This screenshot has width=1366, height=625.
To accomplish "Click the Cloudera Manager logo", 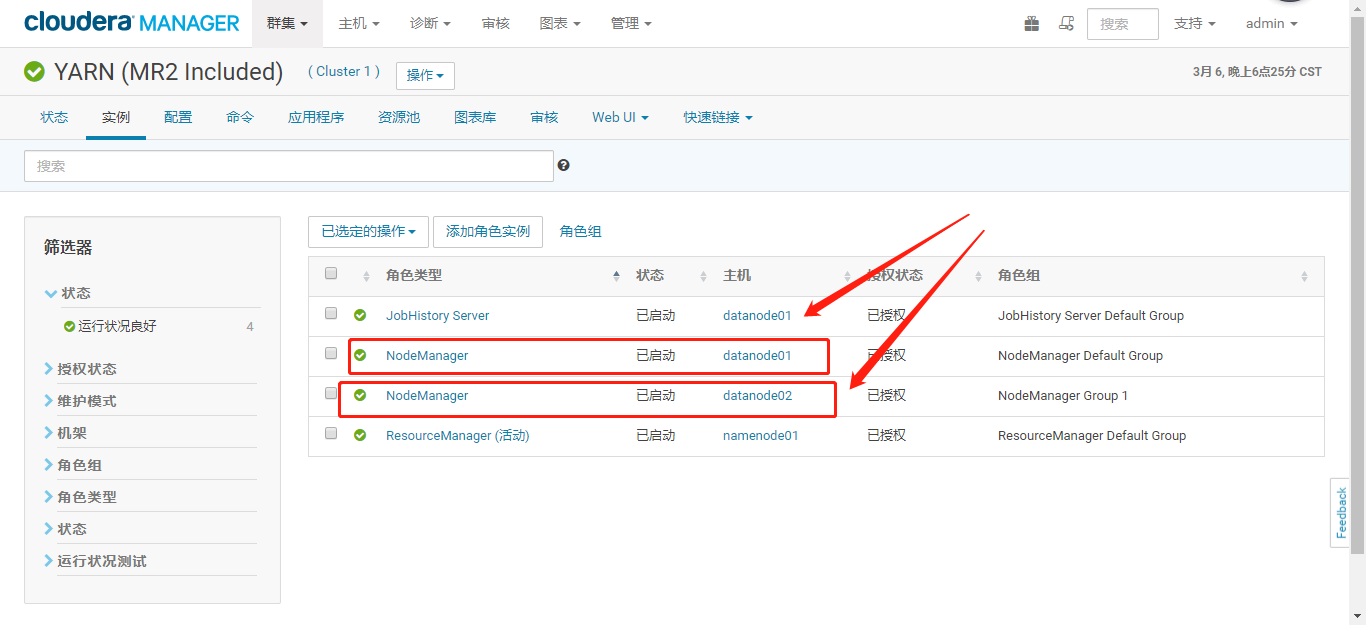I will pos(132,23).
